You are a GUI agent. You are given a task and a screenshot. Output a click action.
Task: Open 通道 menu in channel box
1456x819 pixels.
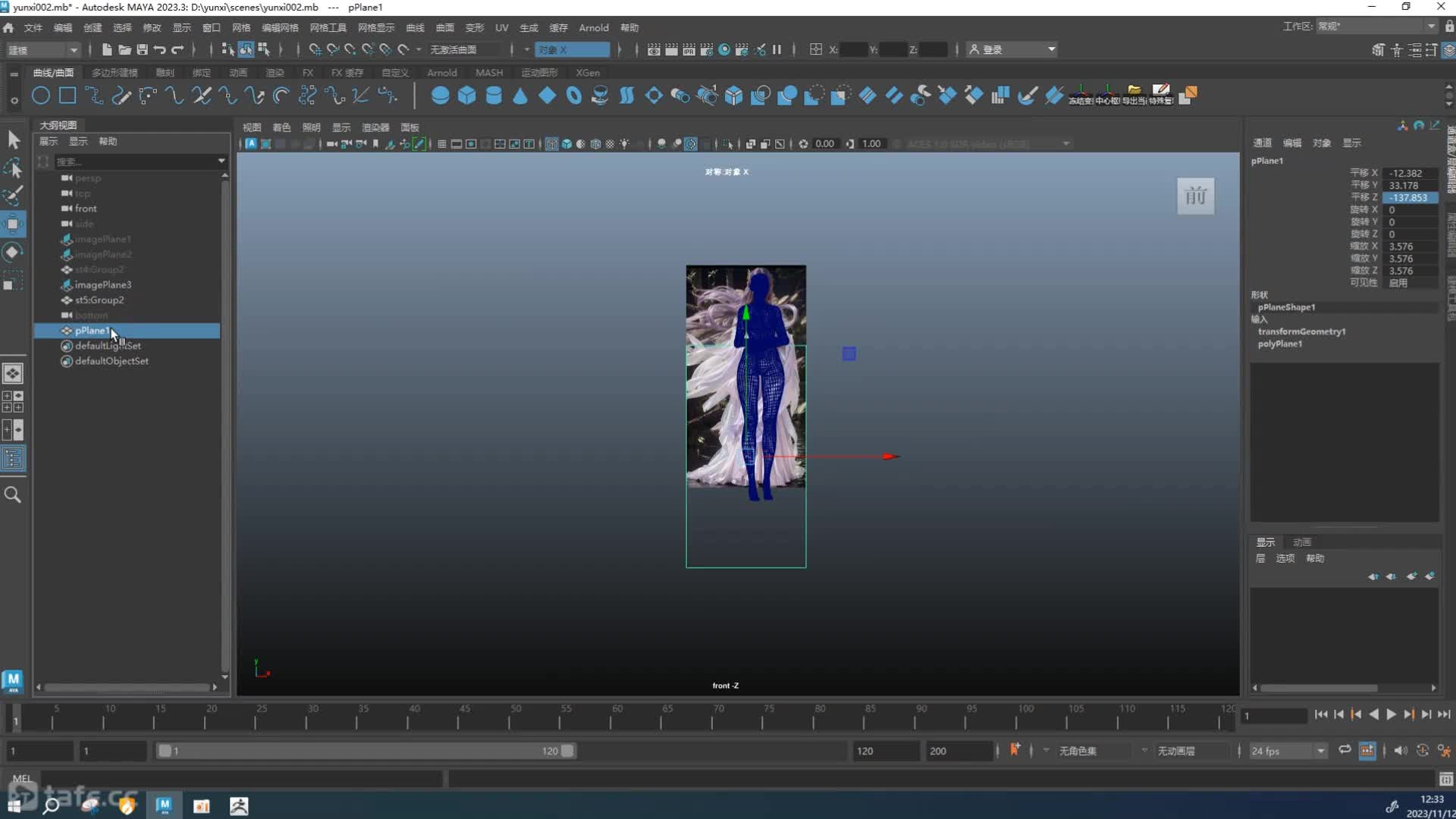click(x=1262, y=143)
